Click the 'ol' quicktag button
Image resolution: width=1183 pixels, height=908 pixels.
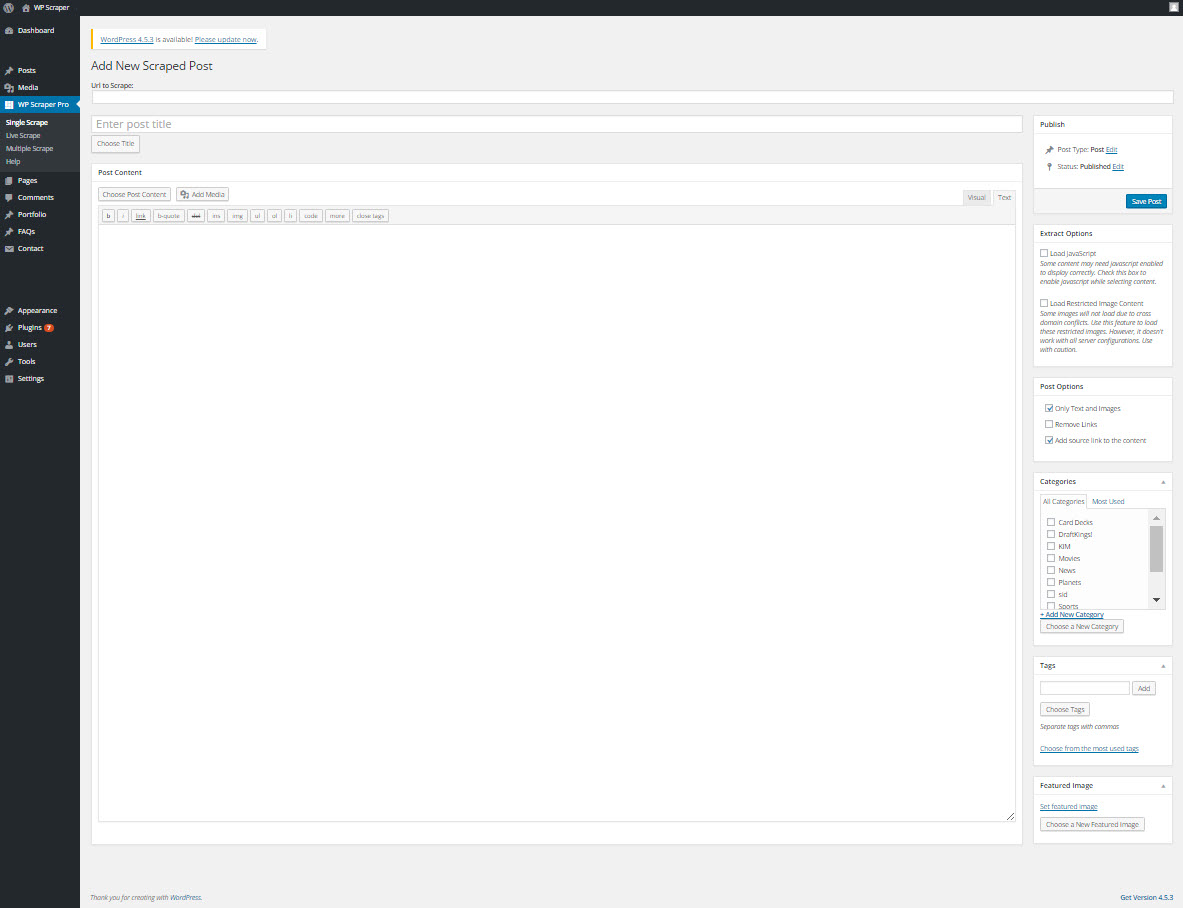[x=275, y=216]
